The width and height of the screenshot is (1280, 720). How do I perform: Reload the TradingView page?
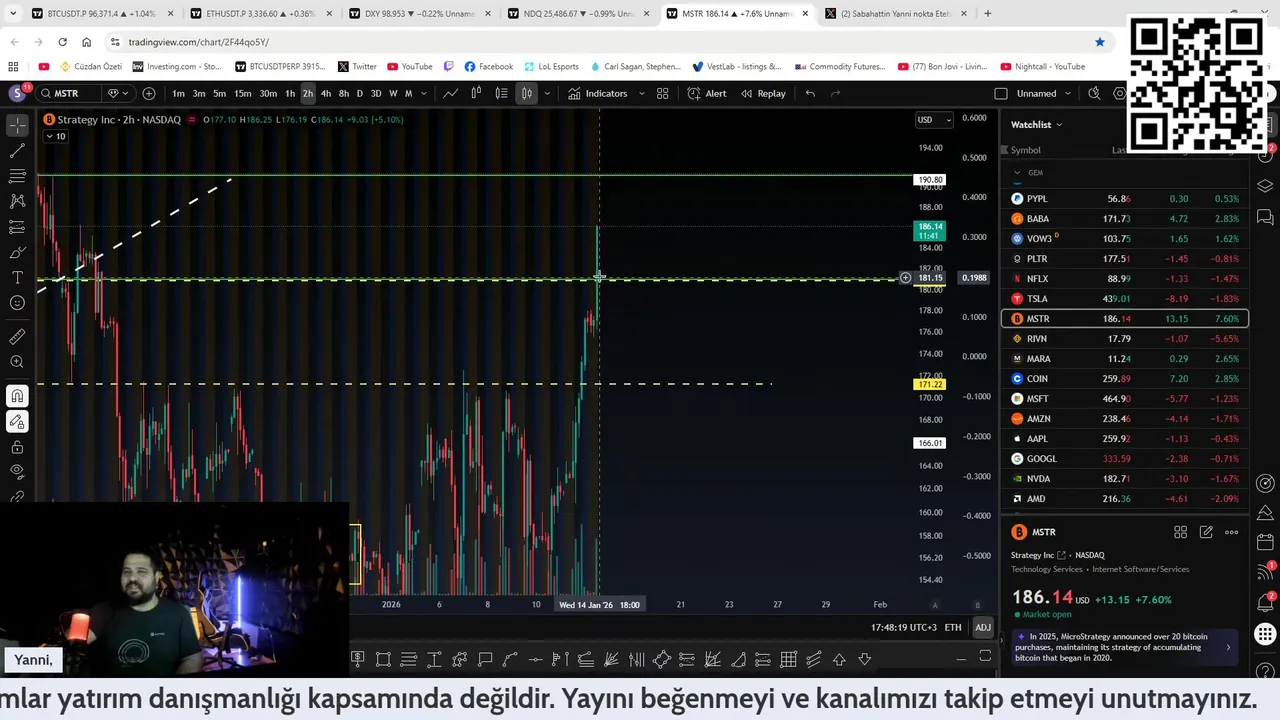point(62,42)
